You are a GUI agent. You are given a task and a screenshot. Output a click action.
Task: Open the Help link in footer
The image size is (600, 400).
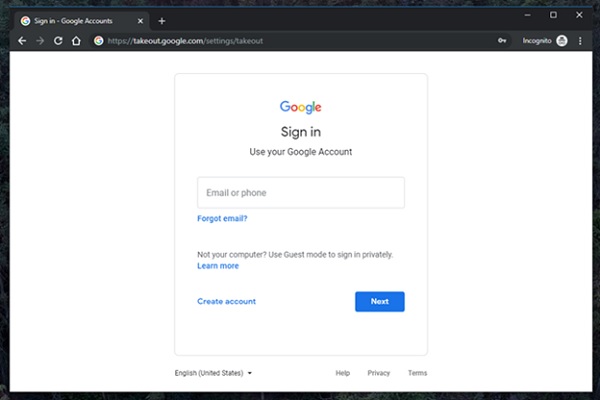tap(342, 373)
